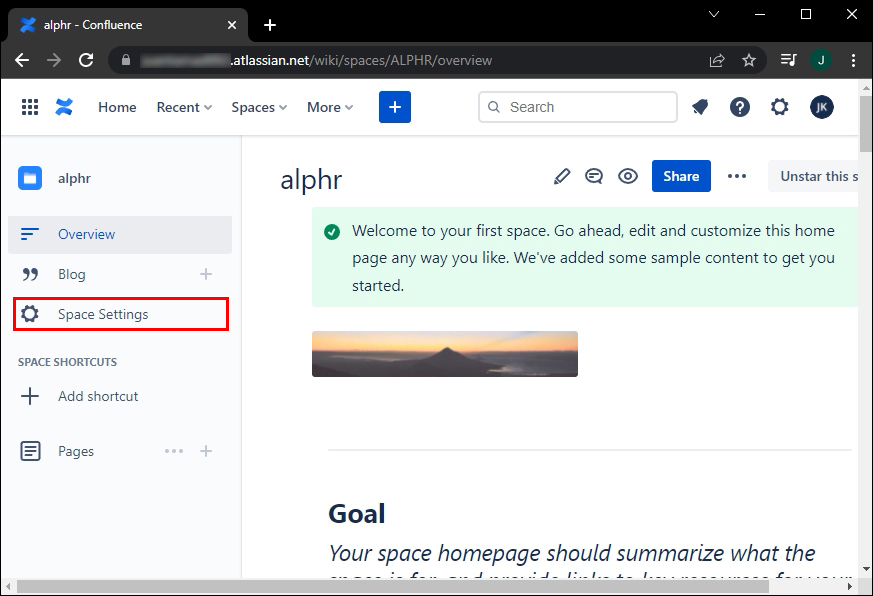
Task: Click the vertical scrollbar thumb
Action: click(866, 124)
